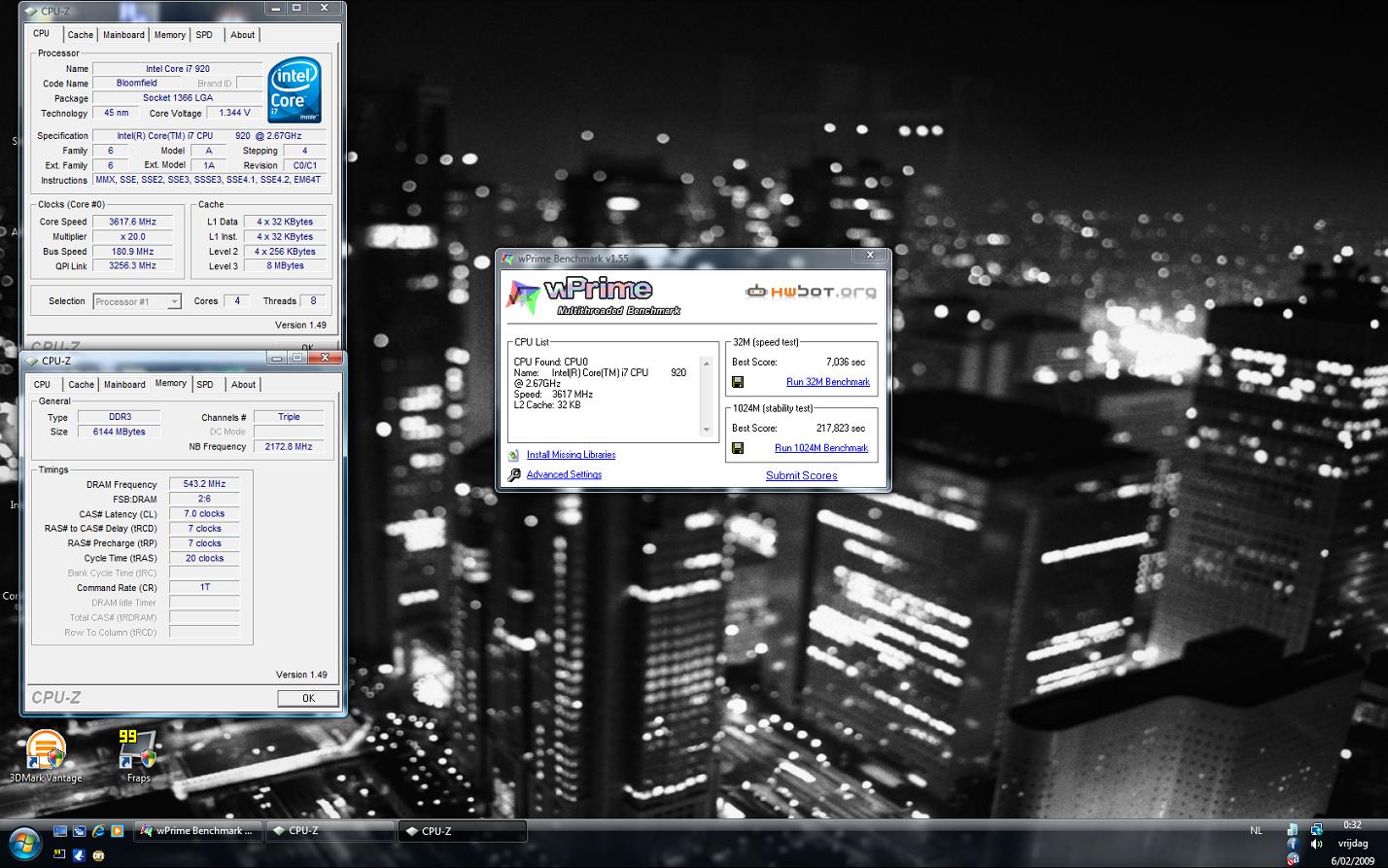The height and width of the screenshot is (868, 1388).
Task: Click the Command Rate value 1T
Action: pos(204,587)
